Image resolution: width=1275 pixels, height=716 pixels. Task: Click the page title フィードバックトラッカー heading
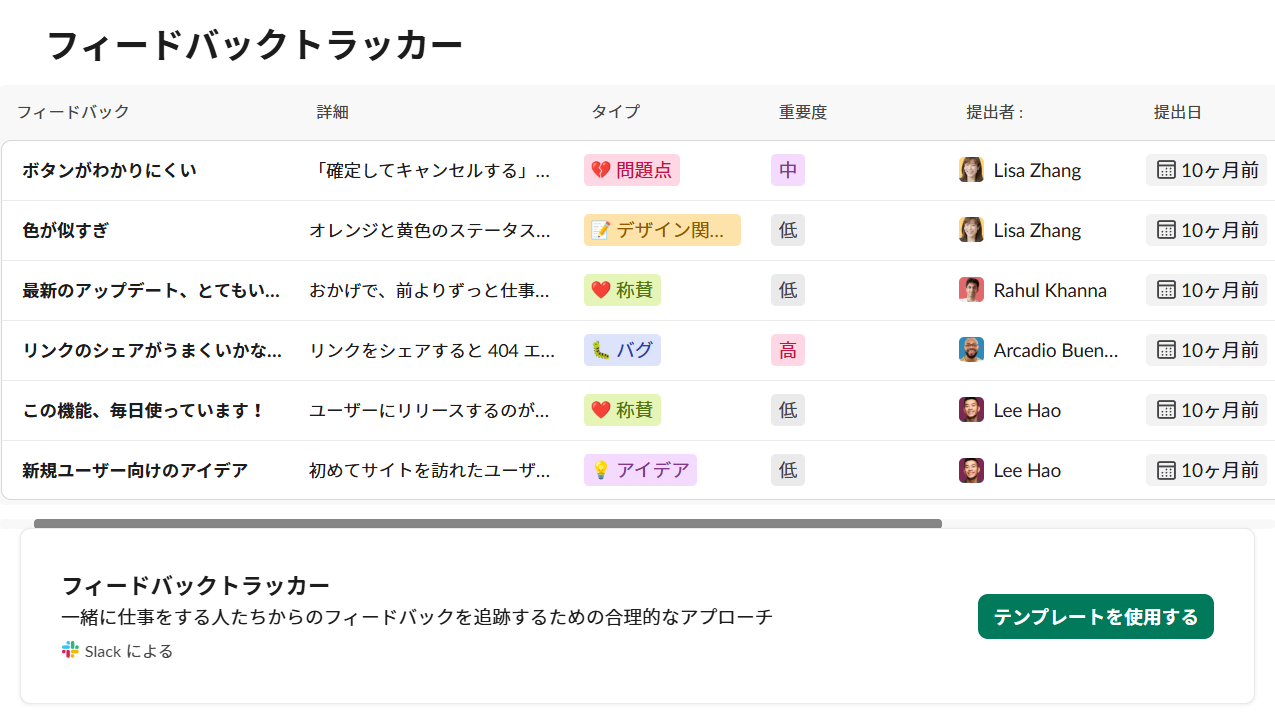point(254,46)
